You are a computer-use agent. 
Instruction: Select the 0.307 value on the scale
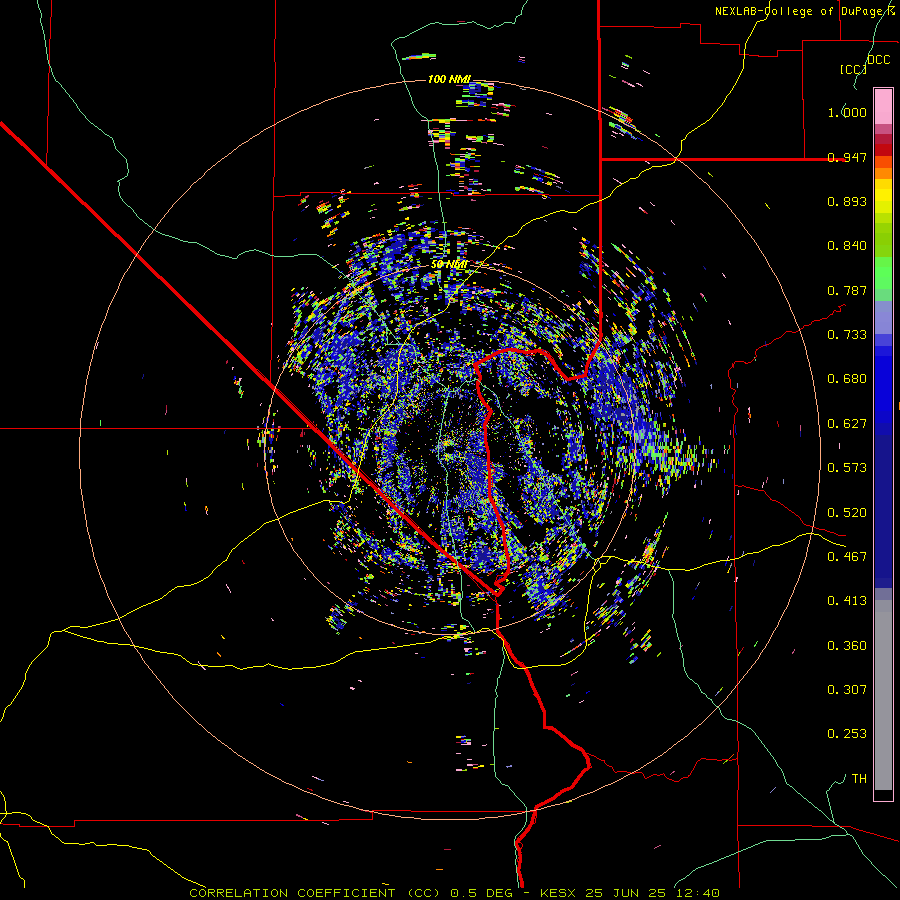coord(847,690)
